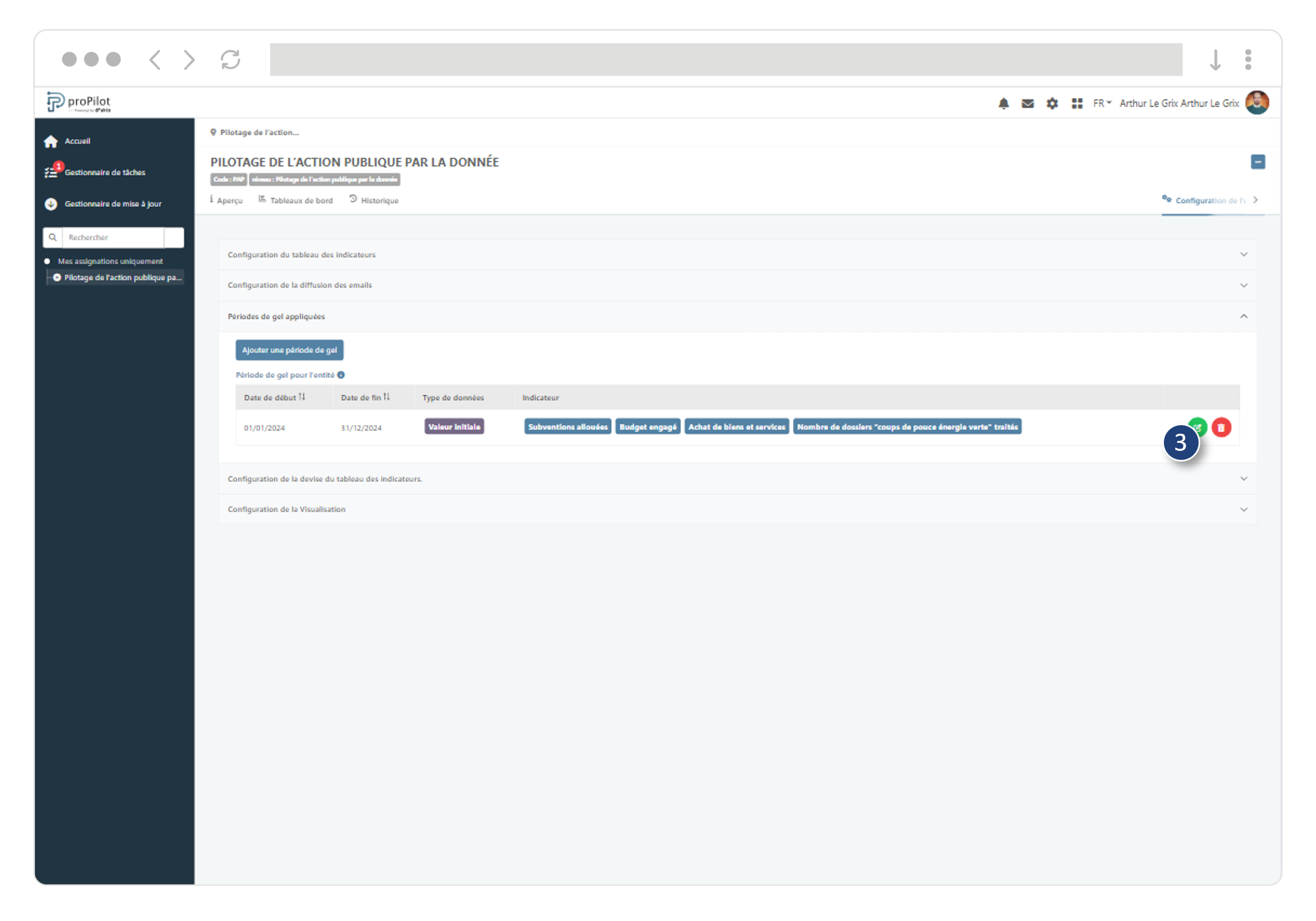
Task: Click browser back arrow
Action: [155, 60]
